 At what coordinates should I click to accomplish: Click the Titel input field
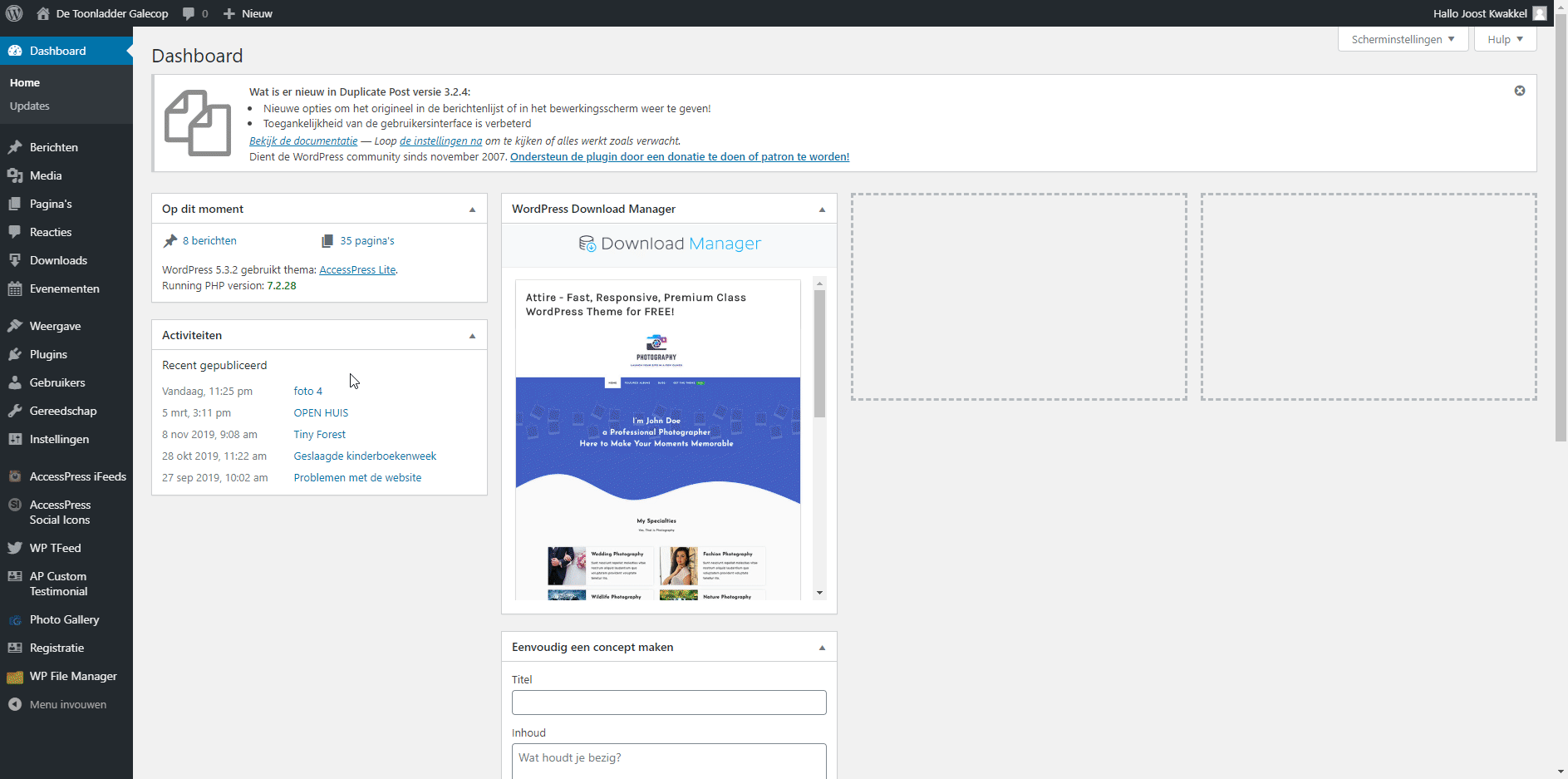point(669,703)
